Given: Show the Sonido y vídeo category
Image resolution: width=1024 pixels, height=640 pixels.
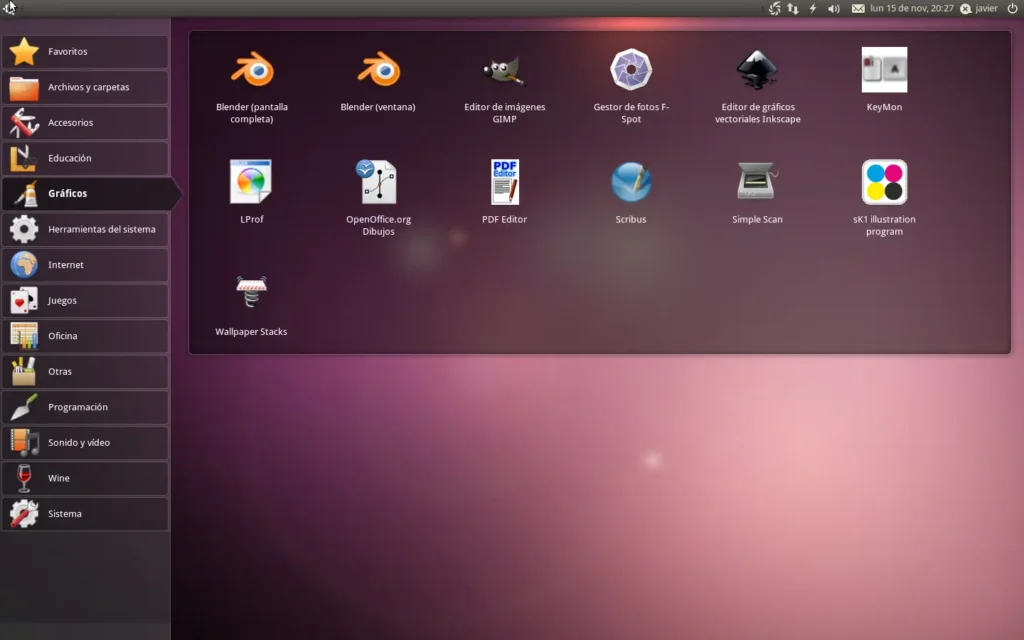Looking at the screenshot, I should pyautogui.click(x=85, y=443).
